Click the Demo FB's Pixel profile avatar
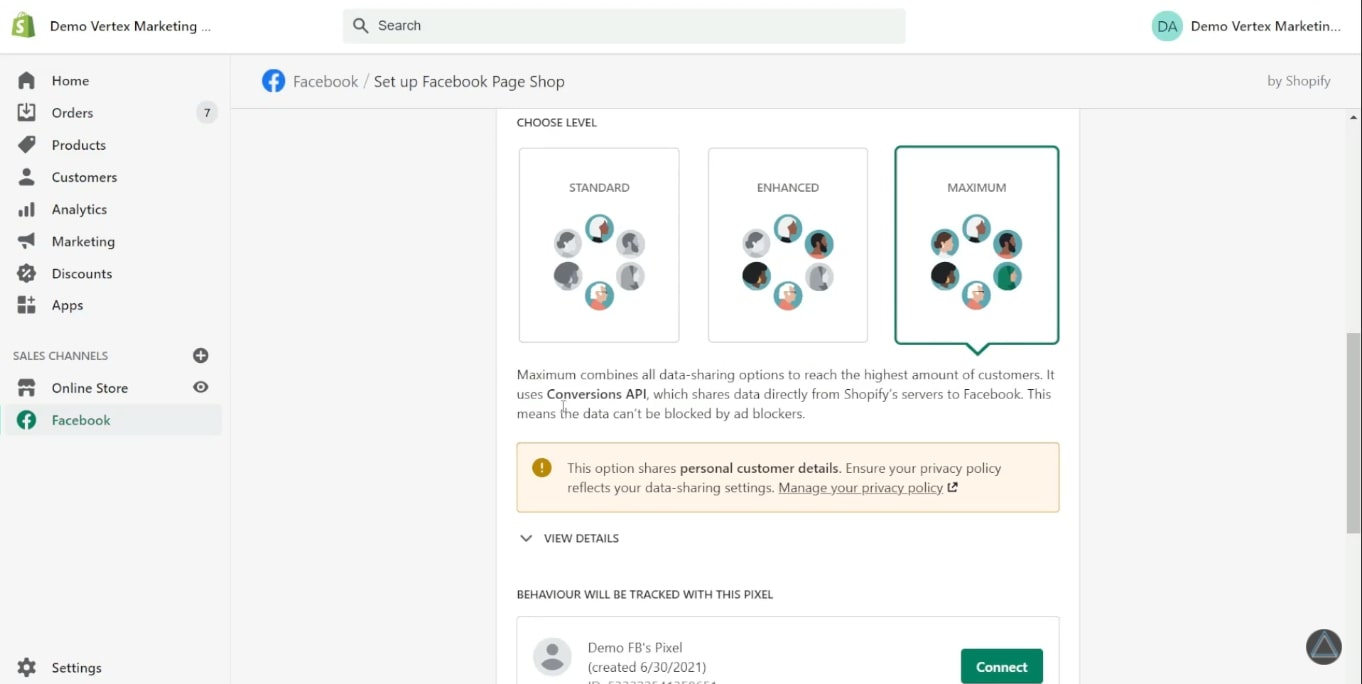 tap(552, 657)
